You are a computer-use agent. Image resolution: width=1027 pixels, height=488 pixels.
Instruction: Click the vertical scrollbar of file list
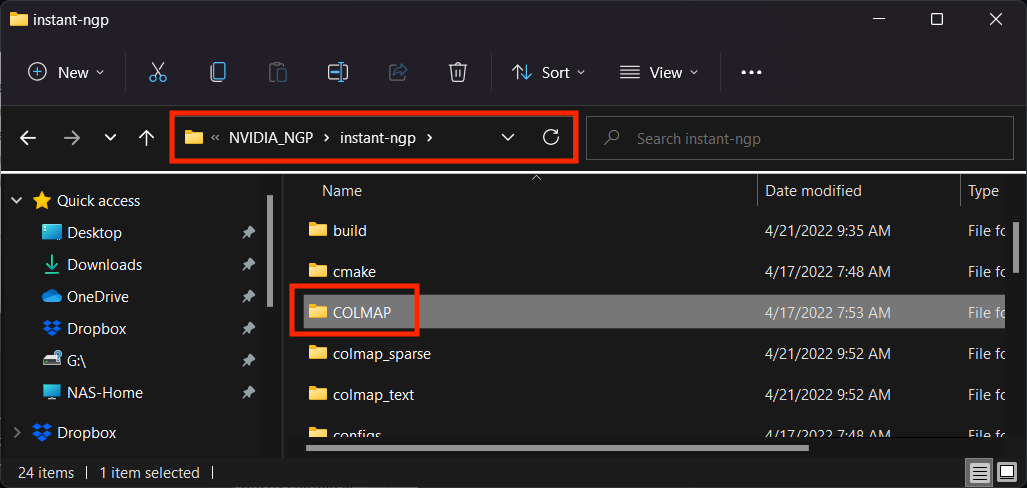(1016, 247)
